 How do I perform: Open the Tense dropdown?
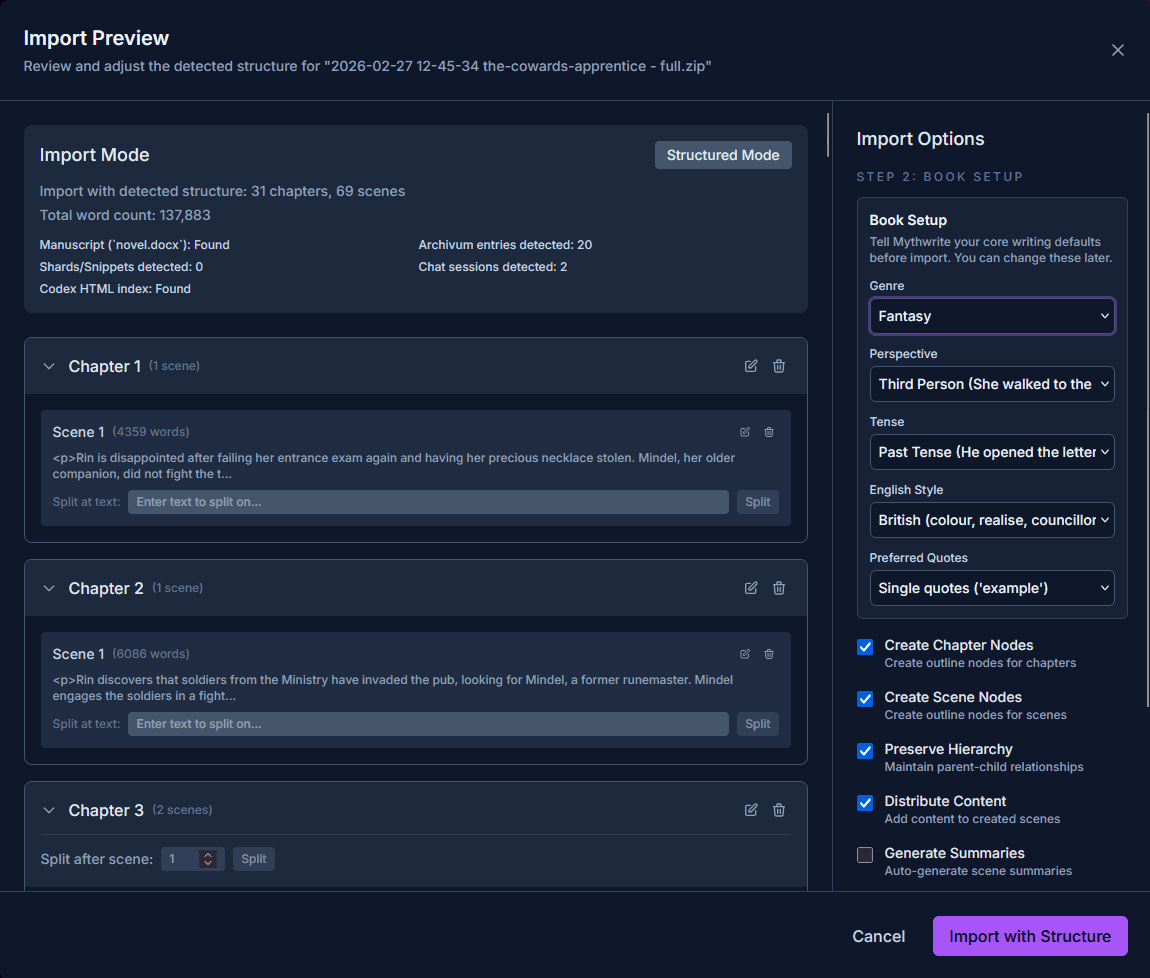[992, 452]
